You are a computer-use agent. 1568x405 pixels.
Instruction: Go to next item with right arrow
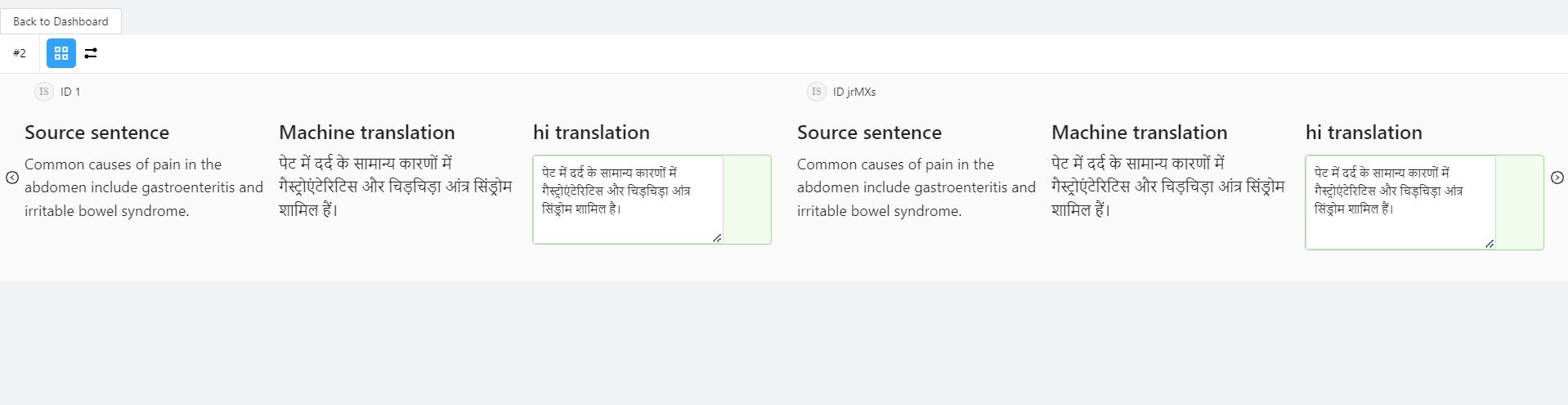pos(1557,178)
